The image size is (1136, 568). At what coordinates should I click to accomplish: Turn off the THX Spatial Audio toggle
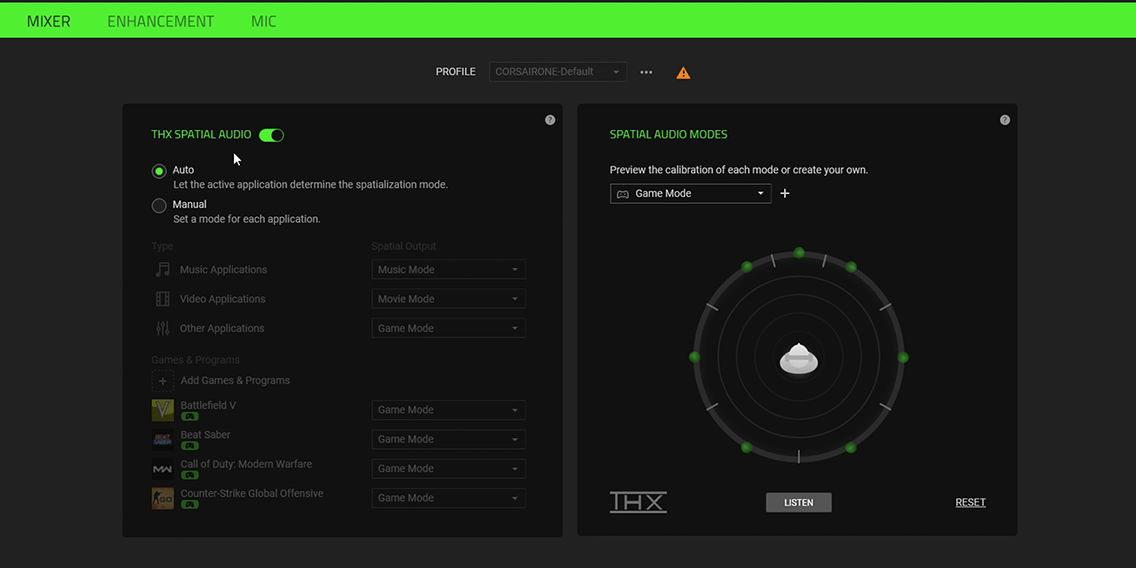pos(272,135)
